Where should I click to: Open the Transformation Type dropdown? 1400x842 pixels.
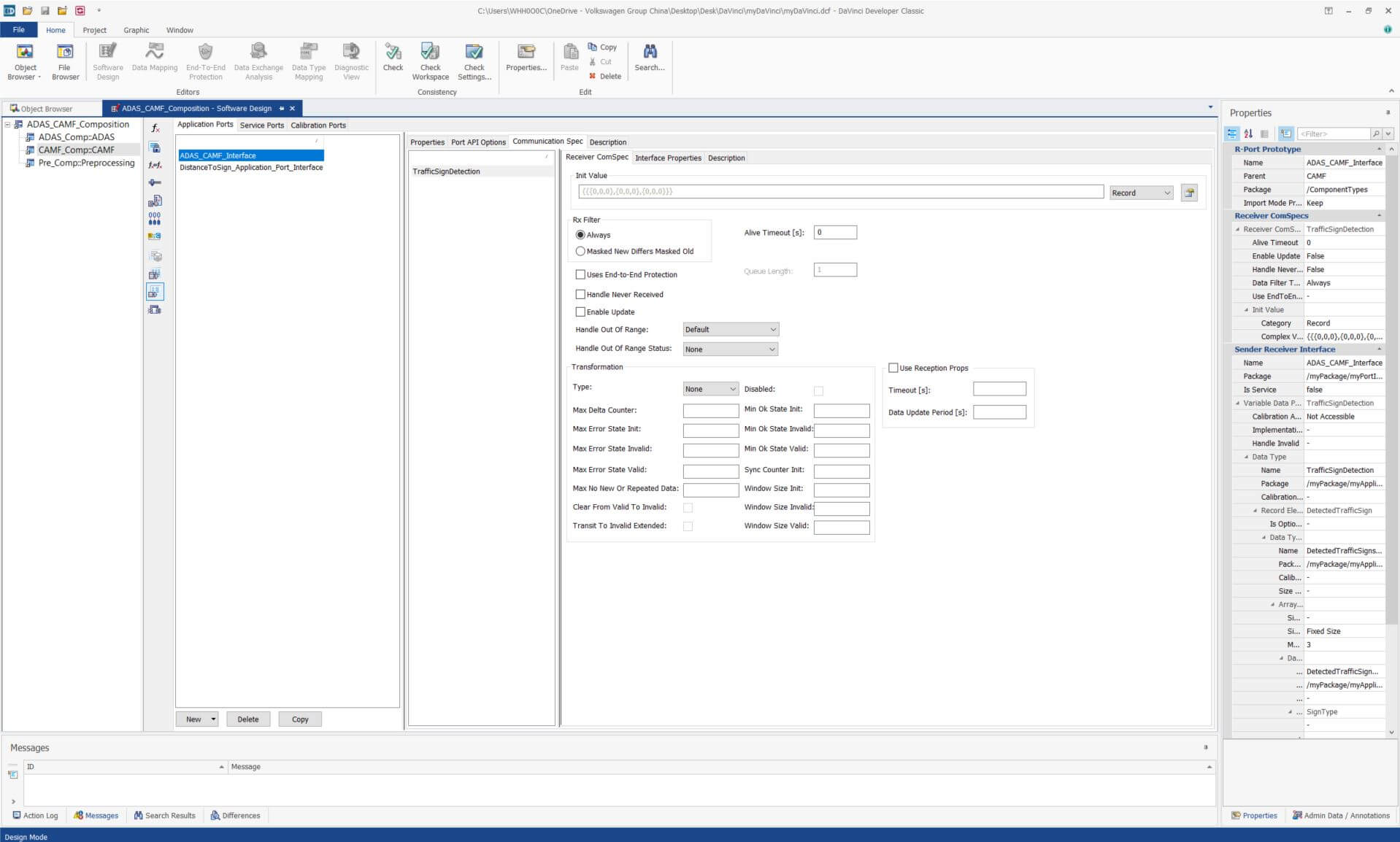click(x=710, y=389)
